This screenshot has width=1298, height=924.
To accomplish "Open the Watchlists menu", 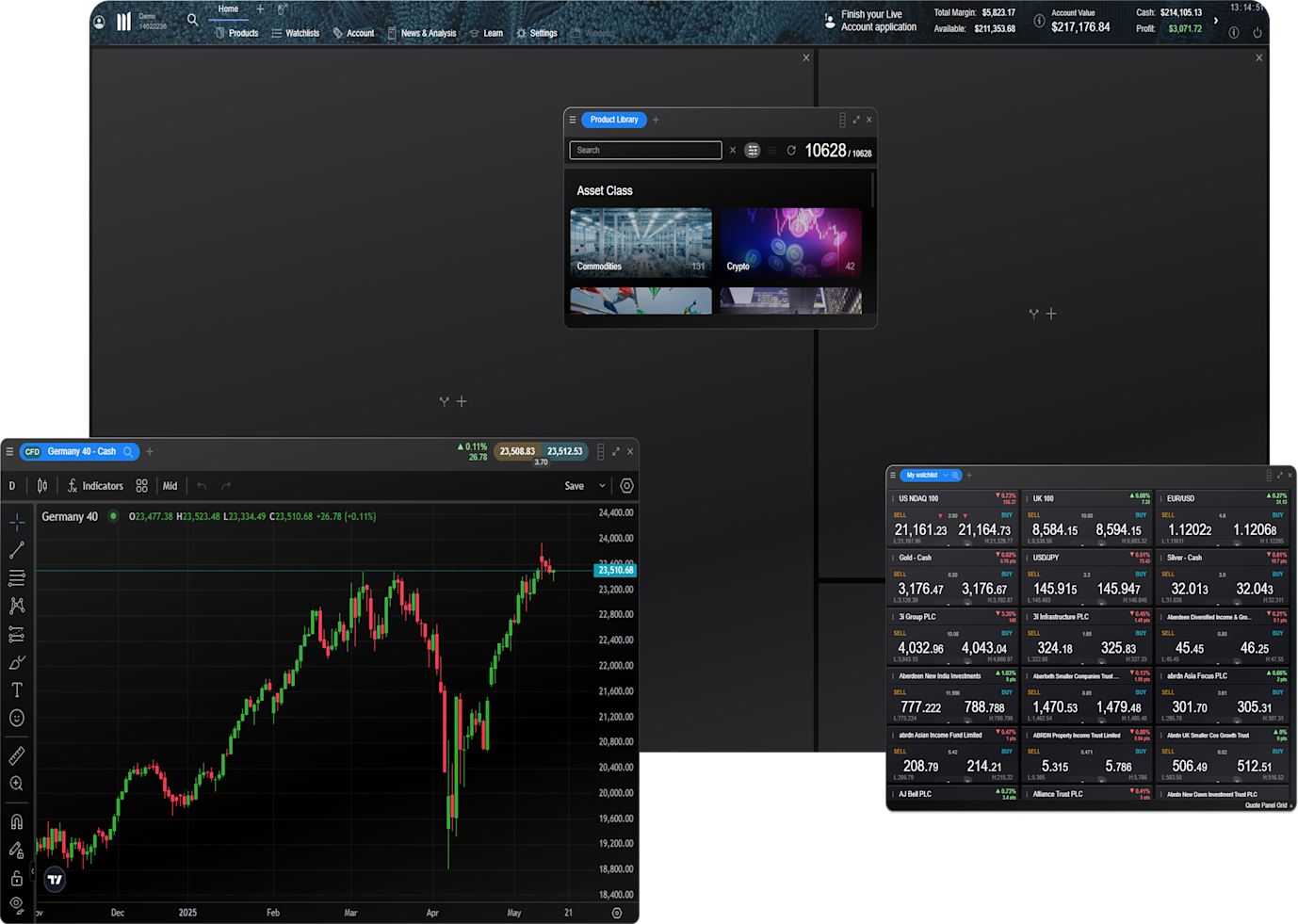I will pos(296,33).
